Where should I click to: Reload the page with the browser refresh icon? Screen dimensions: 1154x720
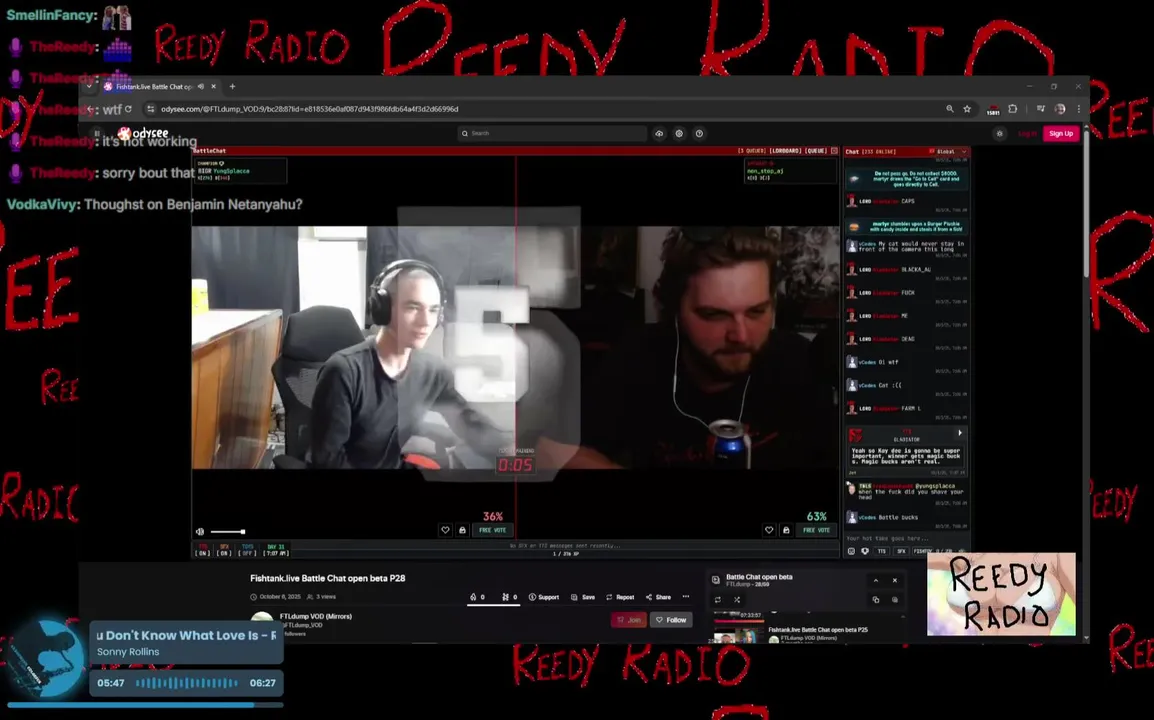coord(128,109)
